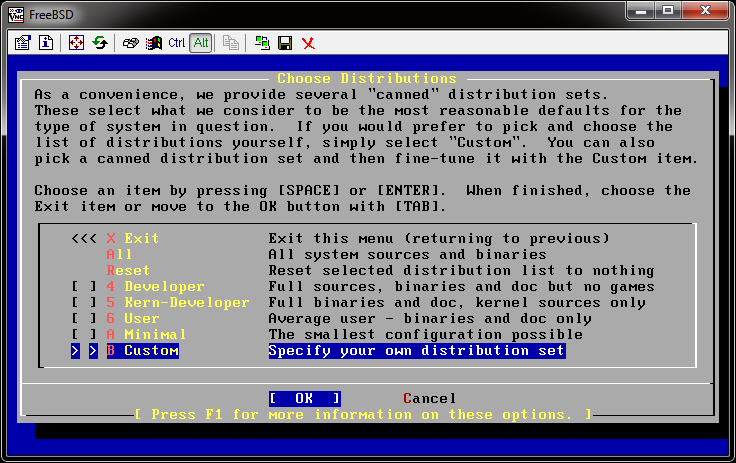Minimize the FreeBSD VNC window
This screenshot has width=736, height=463.
(641, 11)
